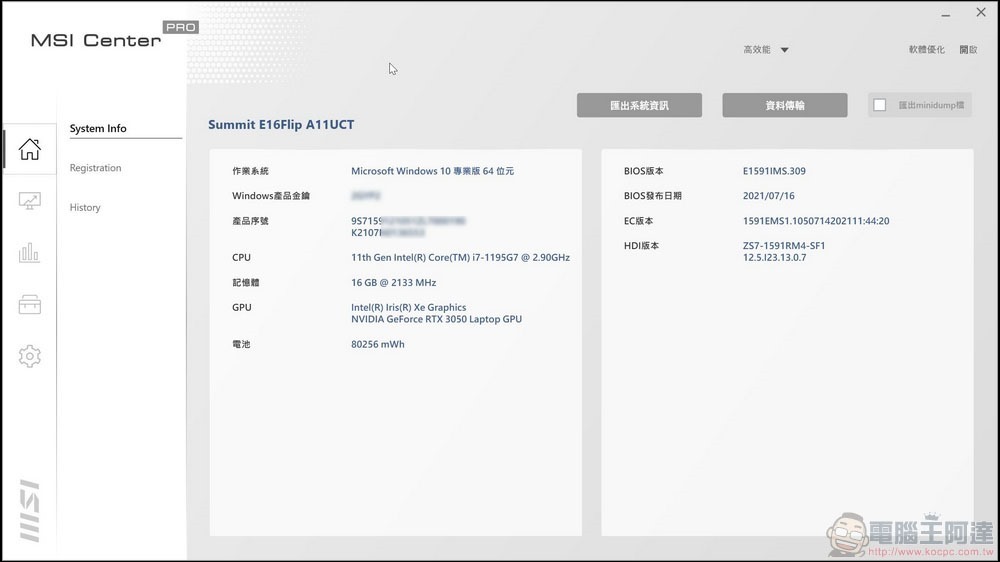
Task: Click the 關閉 link at top right
Action: coord(968,50)
